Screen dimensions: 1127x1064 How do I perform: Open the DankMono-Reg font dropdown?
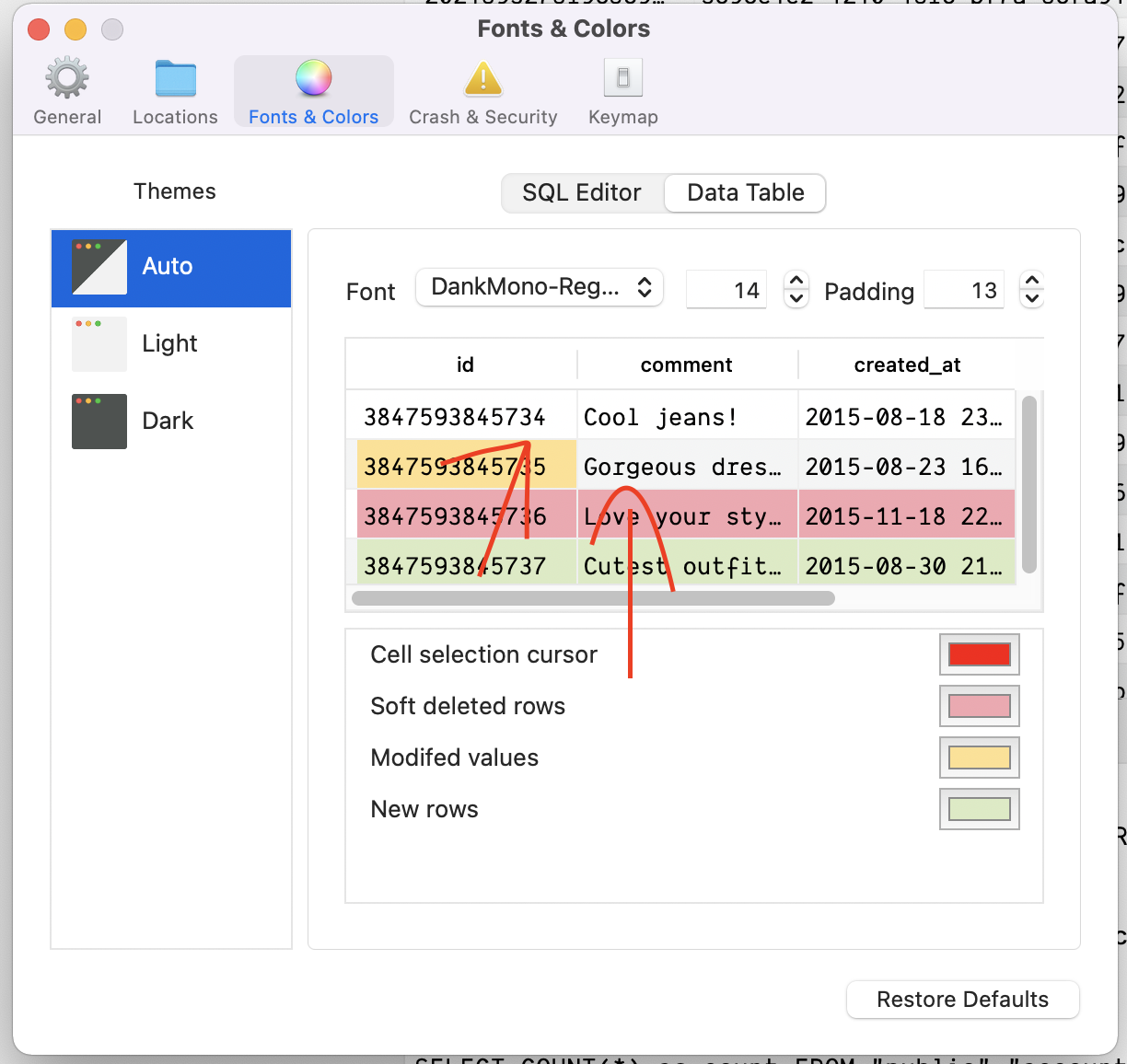[x=539, y=288]
